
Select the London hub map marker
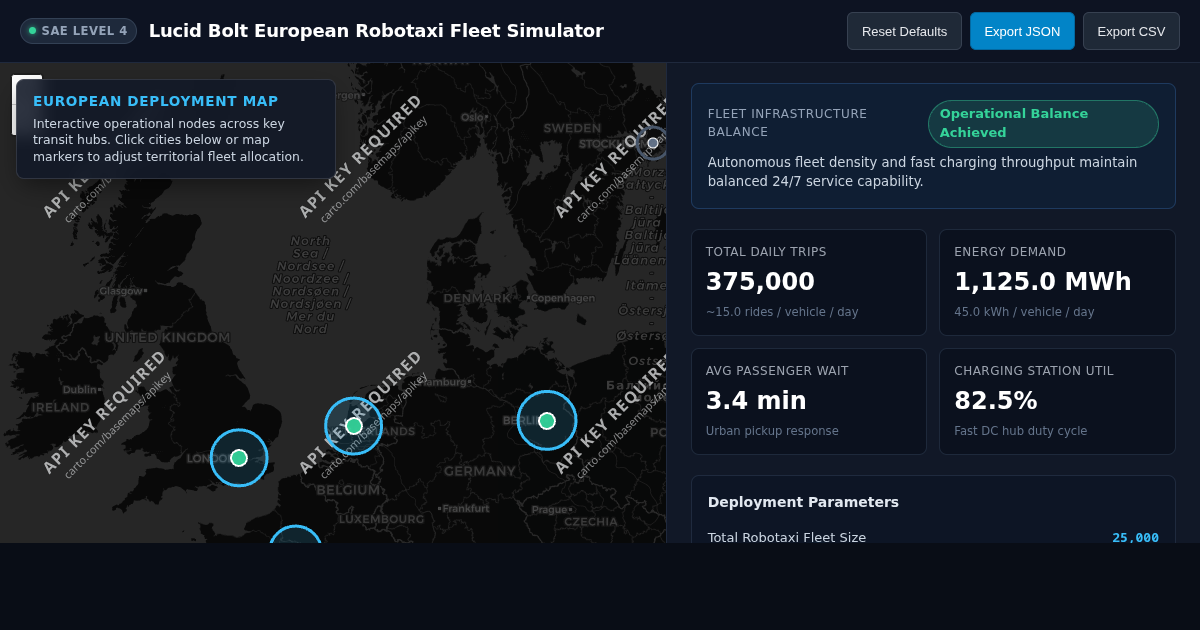click(x=239, y=458)
